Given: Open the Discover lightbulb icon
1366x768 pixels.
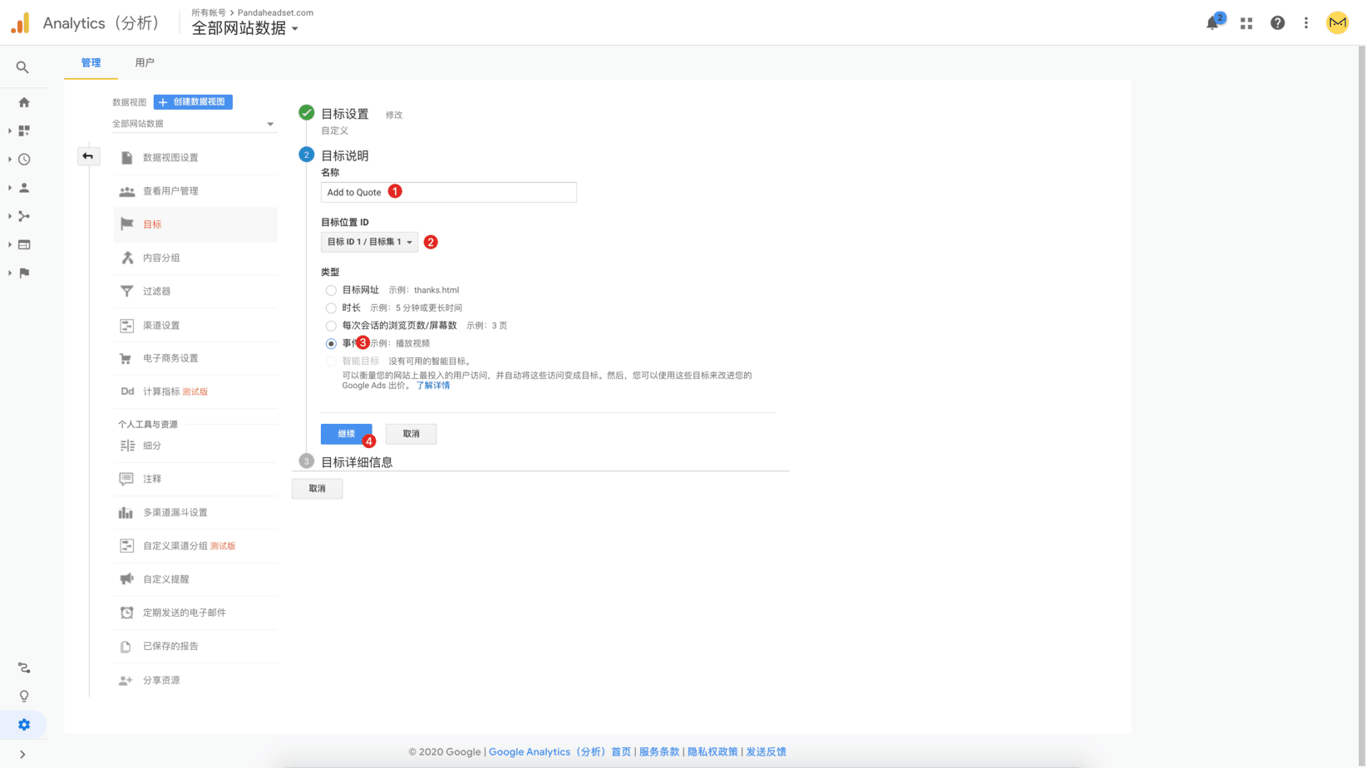Looking at the screenshot, I should (x=24, y=696).
